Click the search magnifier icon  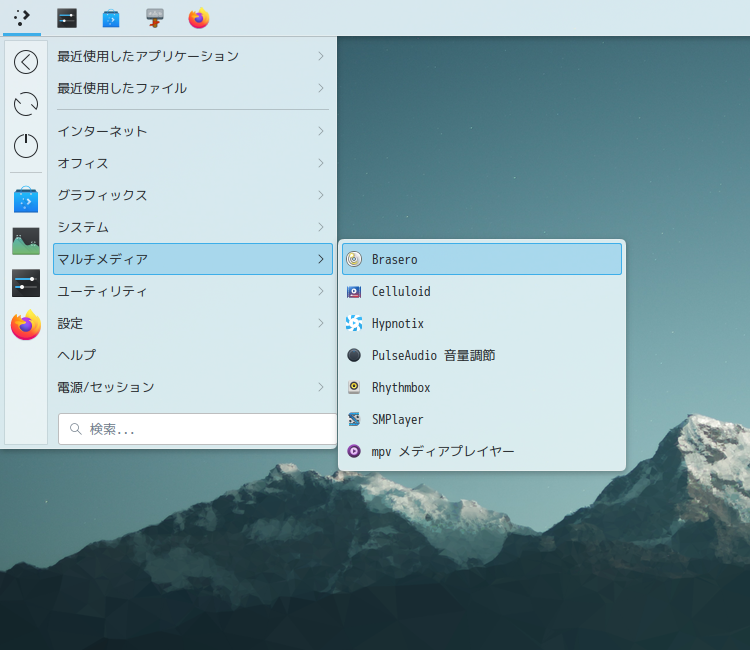point(76,429)
